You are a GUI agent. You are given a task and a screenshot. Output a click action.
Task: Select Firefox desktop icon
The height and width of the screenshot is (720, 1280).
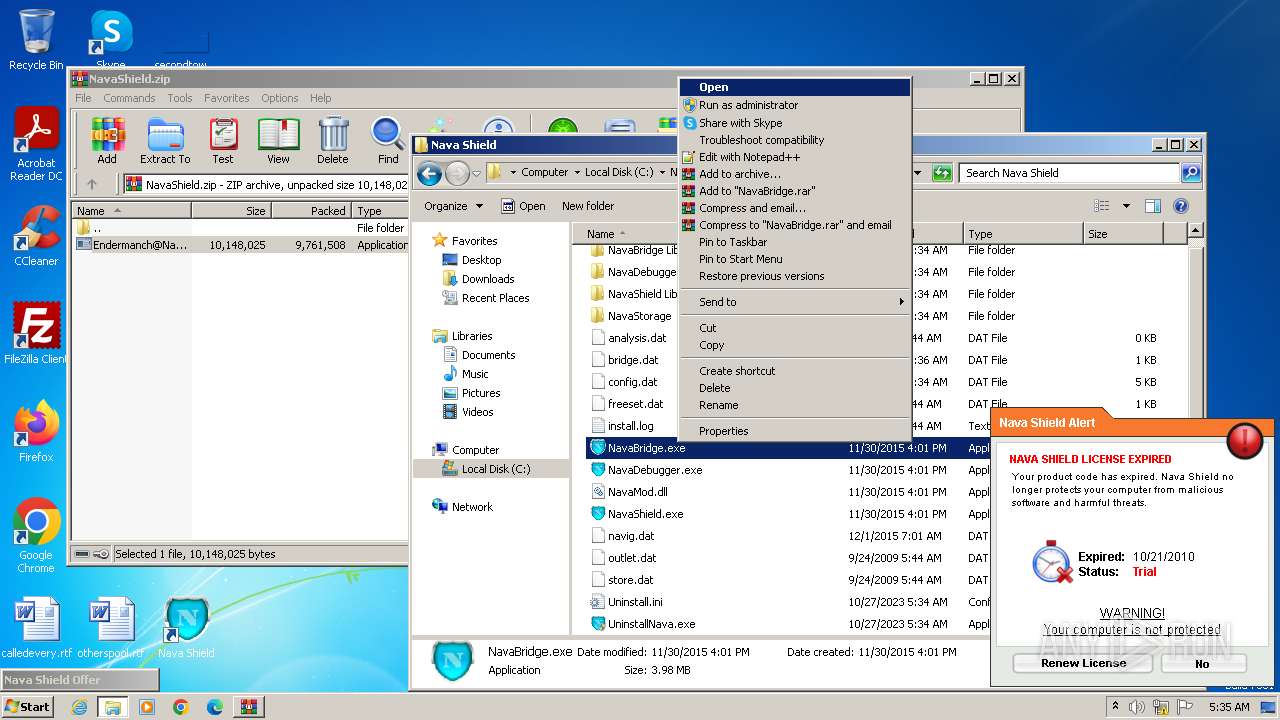pyautogui.click(x=36, y=431)
